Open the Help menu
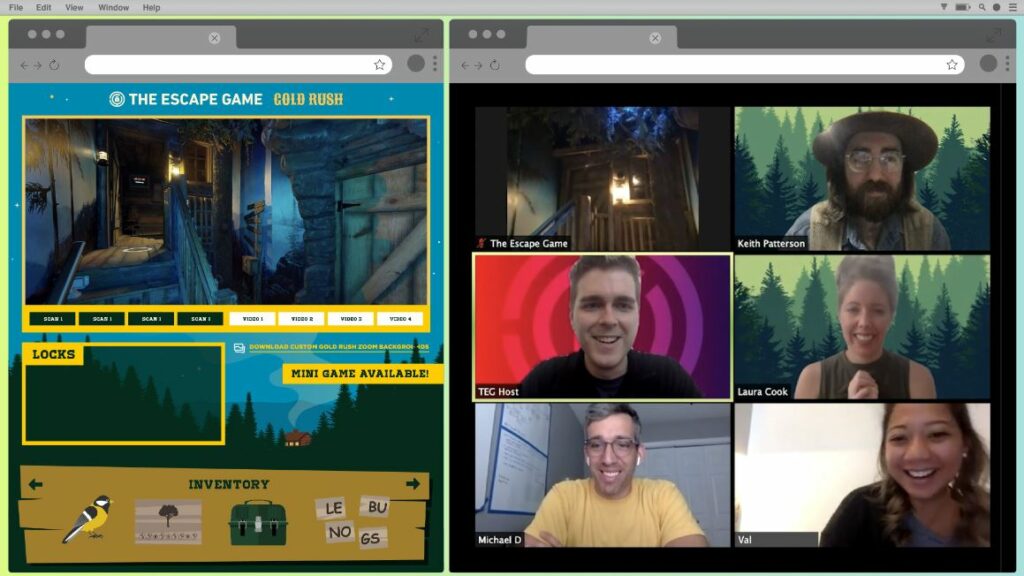This screenshot has height=576, width=1024. [151, 7]
